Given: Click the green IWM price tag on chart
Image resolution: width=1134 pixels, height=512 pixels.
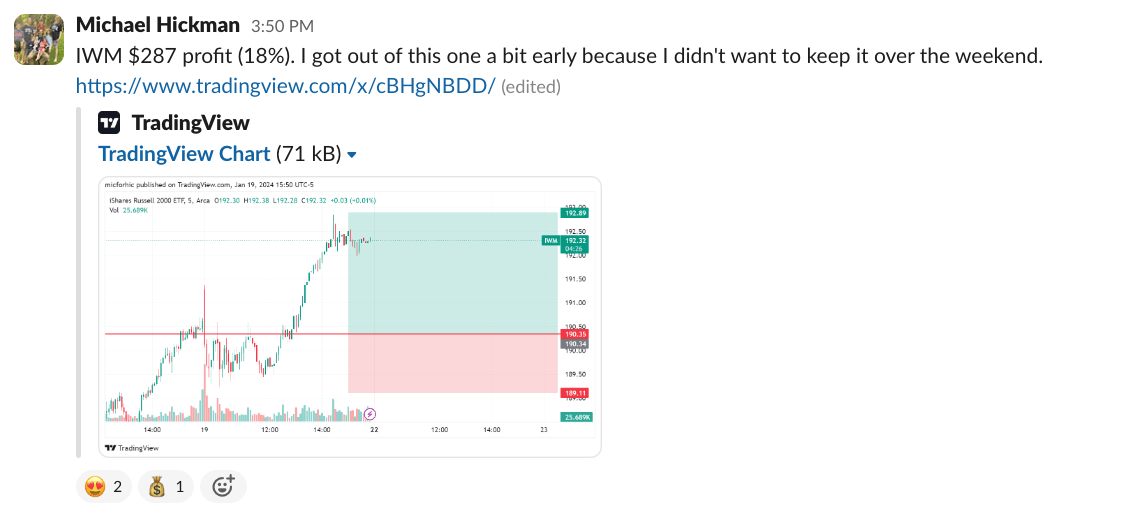Looking at the screenshot, I should coord(551,241).
